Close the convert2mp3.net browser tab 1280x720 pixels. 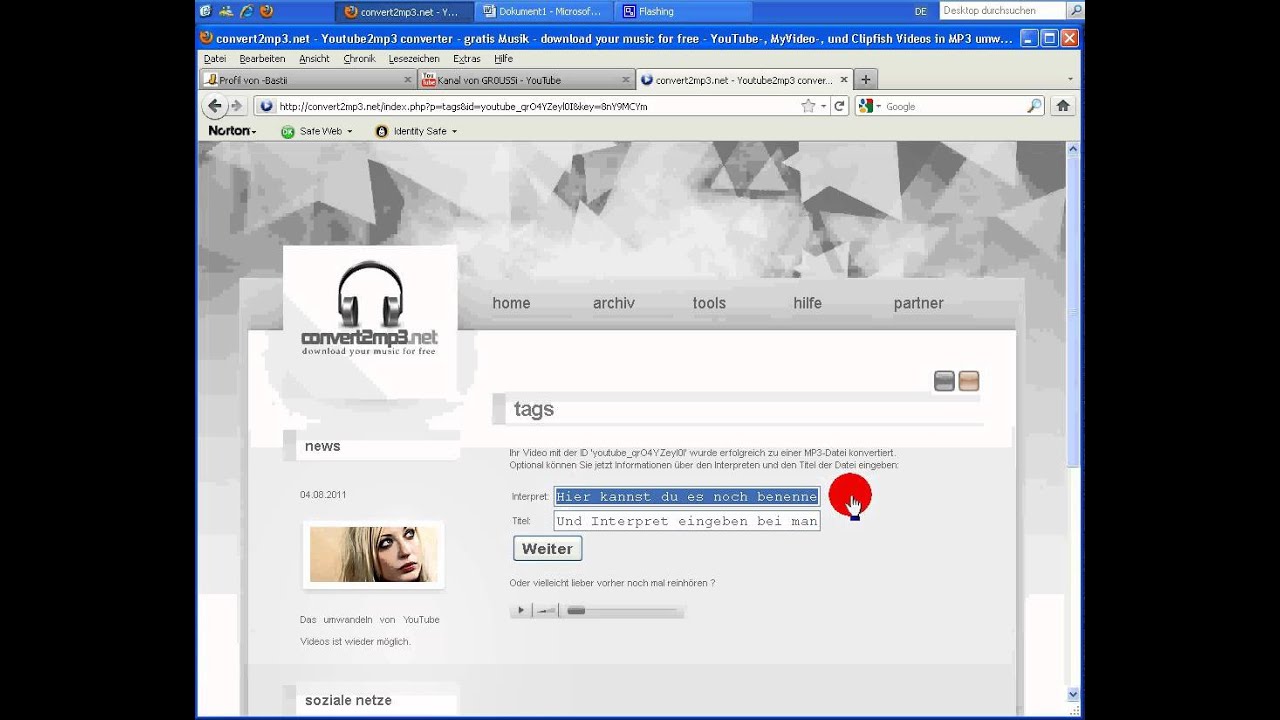pos(844,80)
